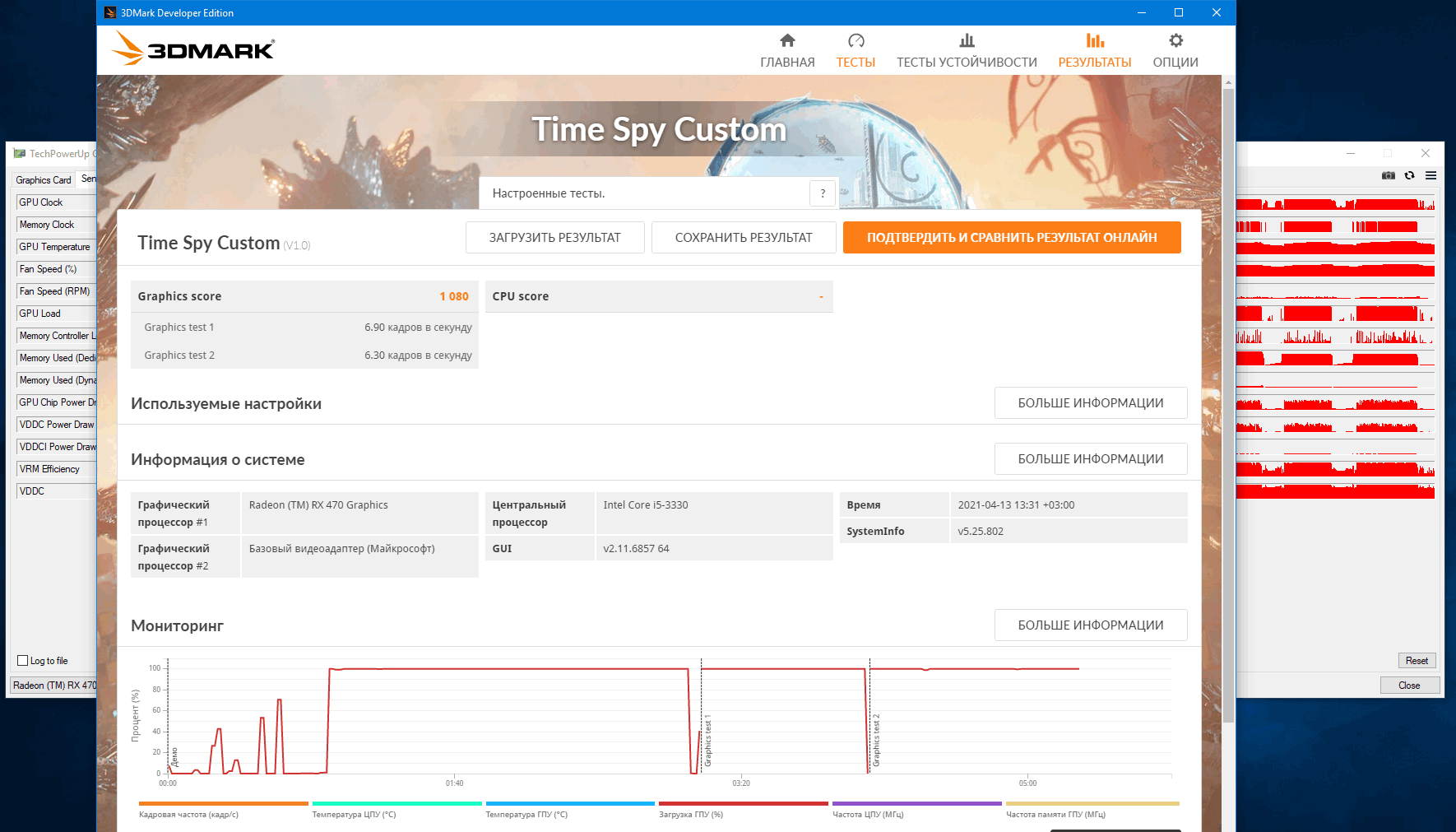Open the GPU selector dropdown in GPU-Z

point(54,685)
